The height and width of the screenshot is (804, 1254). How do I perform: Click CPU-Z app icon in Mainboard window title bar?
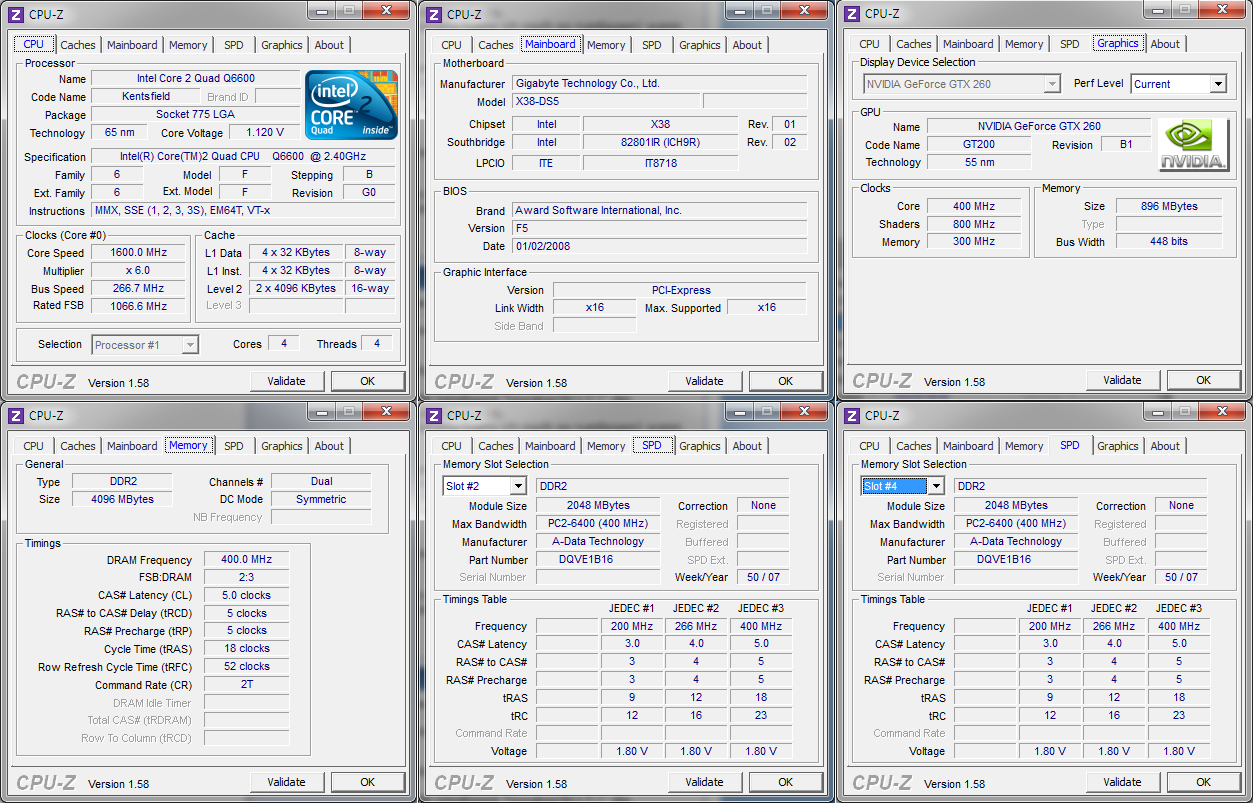point(434,13)
